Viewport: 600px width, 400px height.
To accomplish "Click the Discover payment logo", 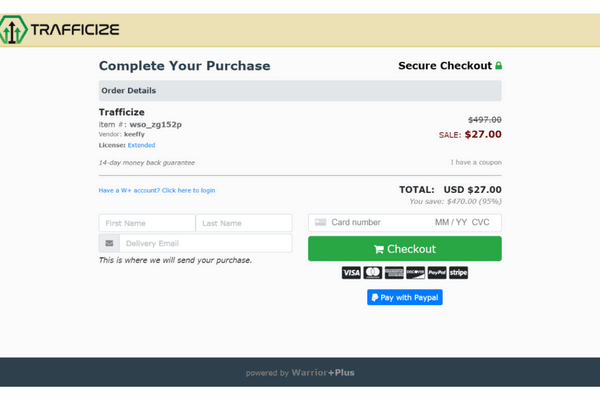I will [x=416, y=273].
